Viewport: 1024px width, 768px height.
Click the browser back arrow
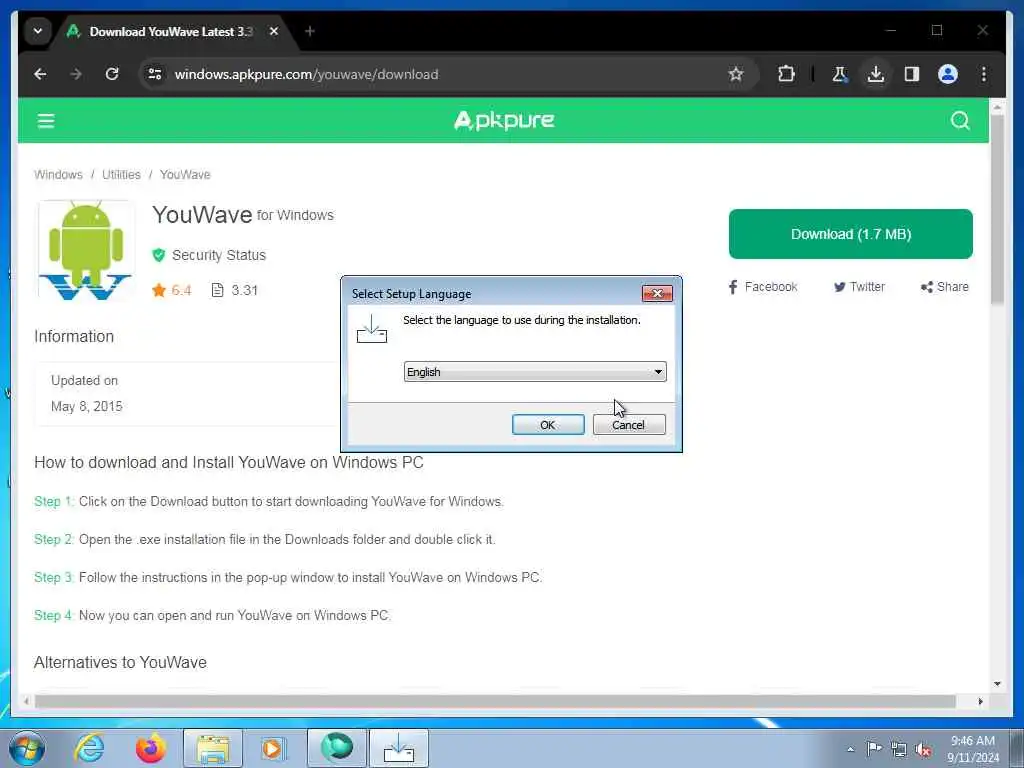40,74
